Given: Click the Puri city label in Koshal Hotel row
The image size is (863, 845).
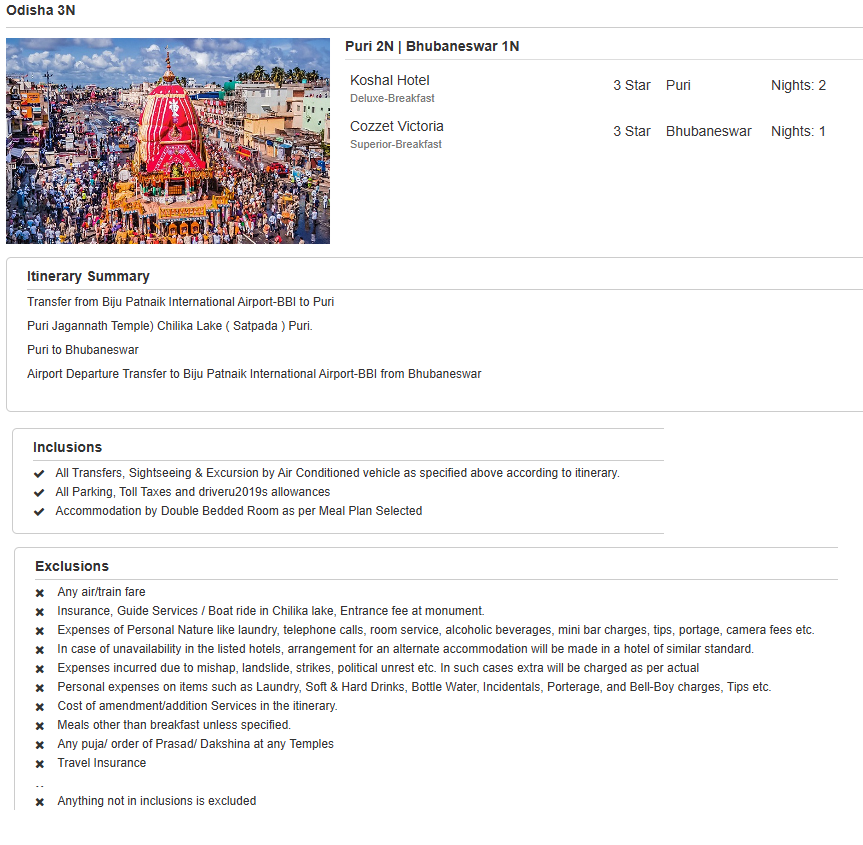Looking at the screenshot, I should pyautogui.click(x=678, y=85).
